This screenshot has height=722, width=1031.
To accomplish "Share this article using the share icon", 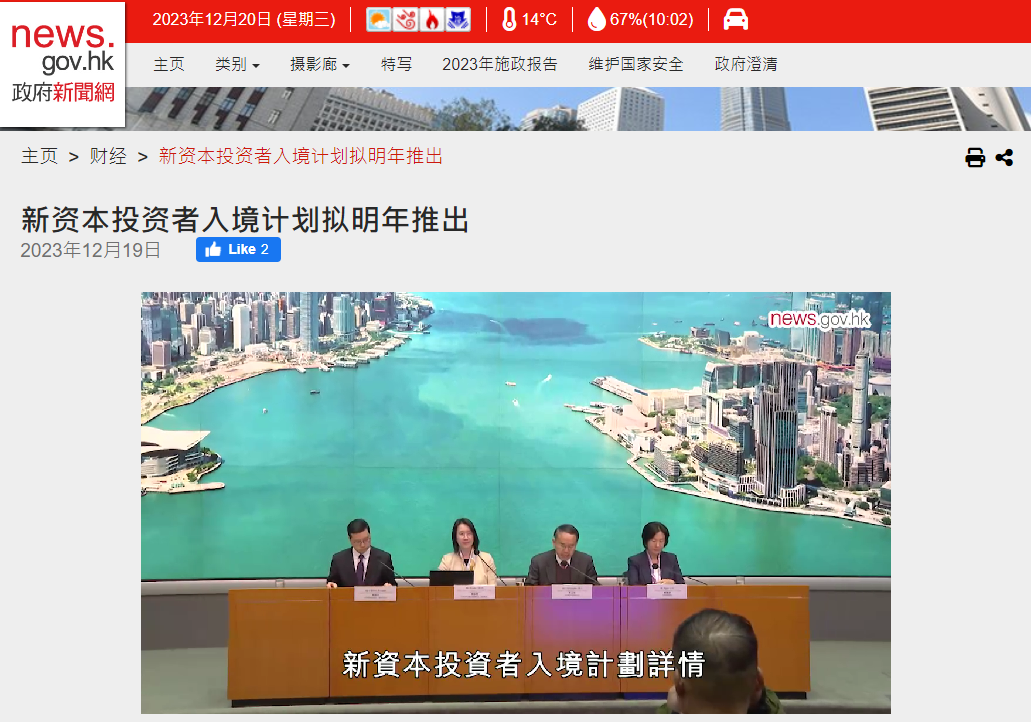I will (1004, 158).
